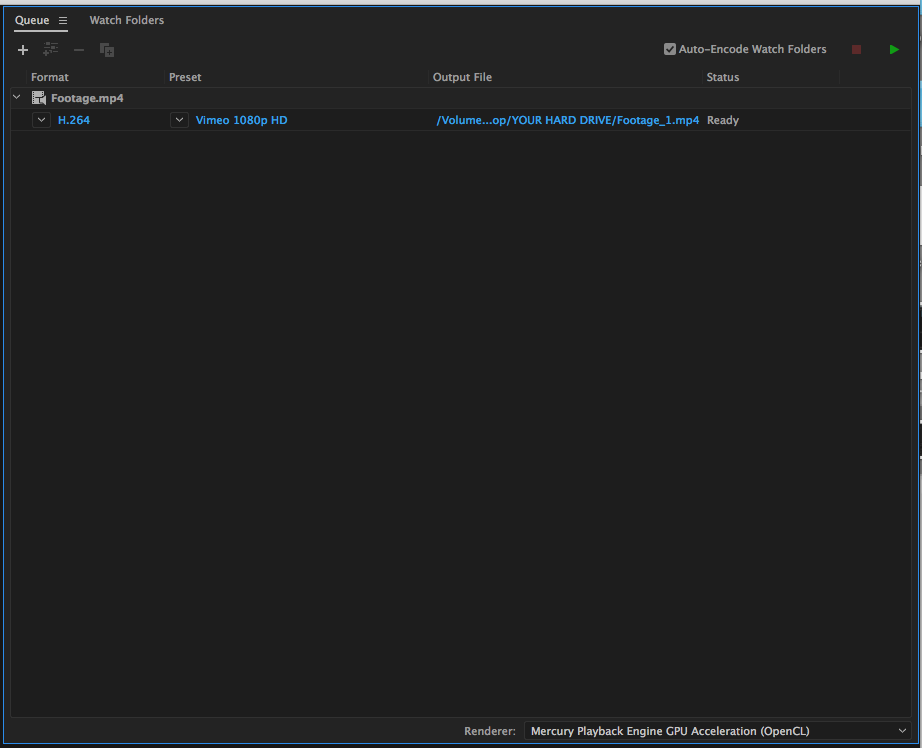The height and width of the screenshot is (748, 922).
Task: Click the H.264 format link
Action: point(74,120)
